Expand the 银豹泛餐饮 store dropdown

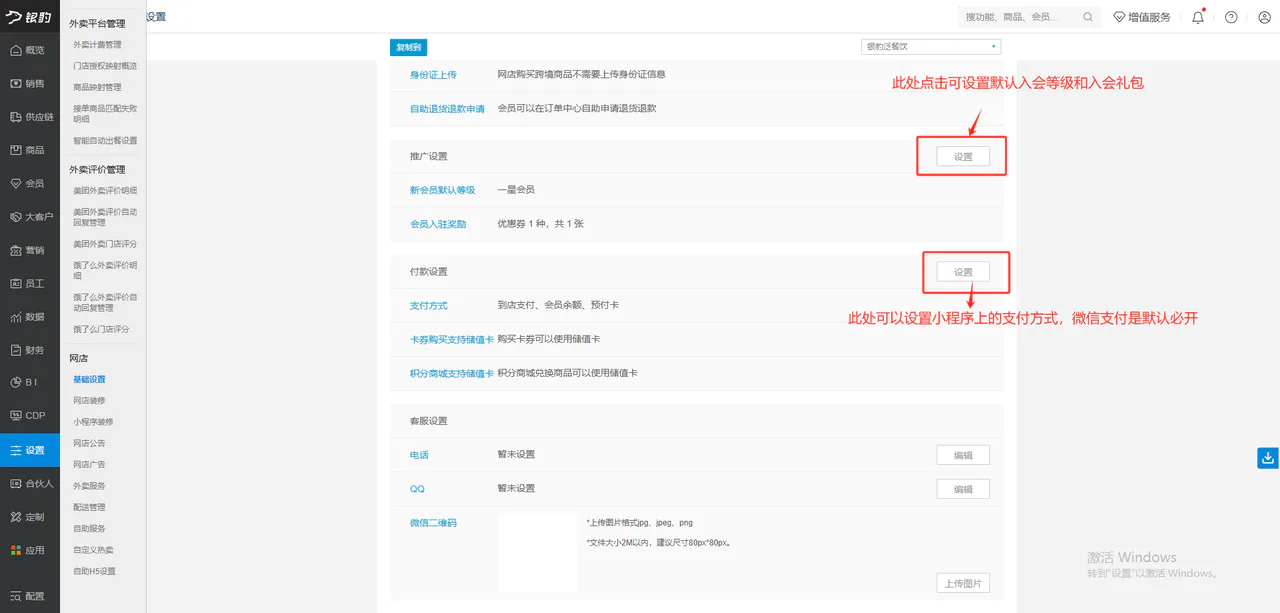(931, 46)
